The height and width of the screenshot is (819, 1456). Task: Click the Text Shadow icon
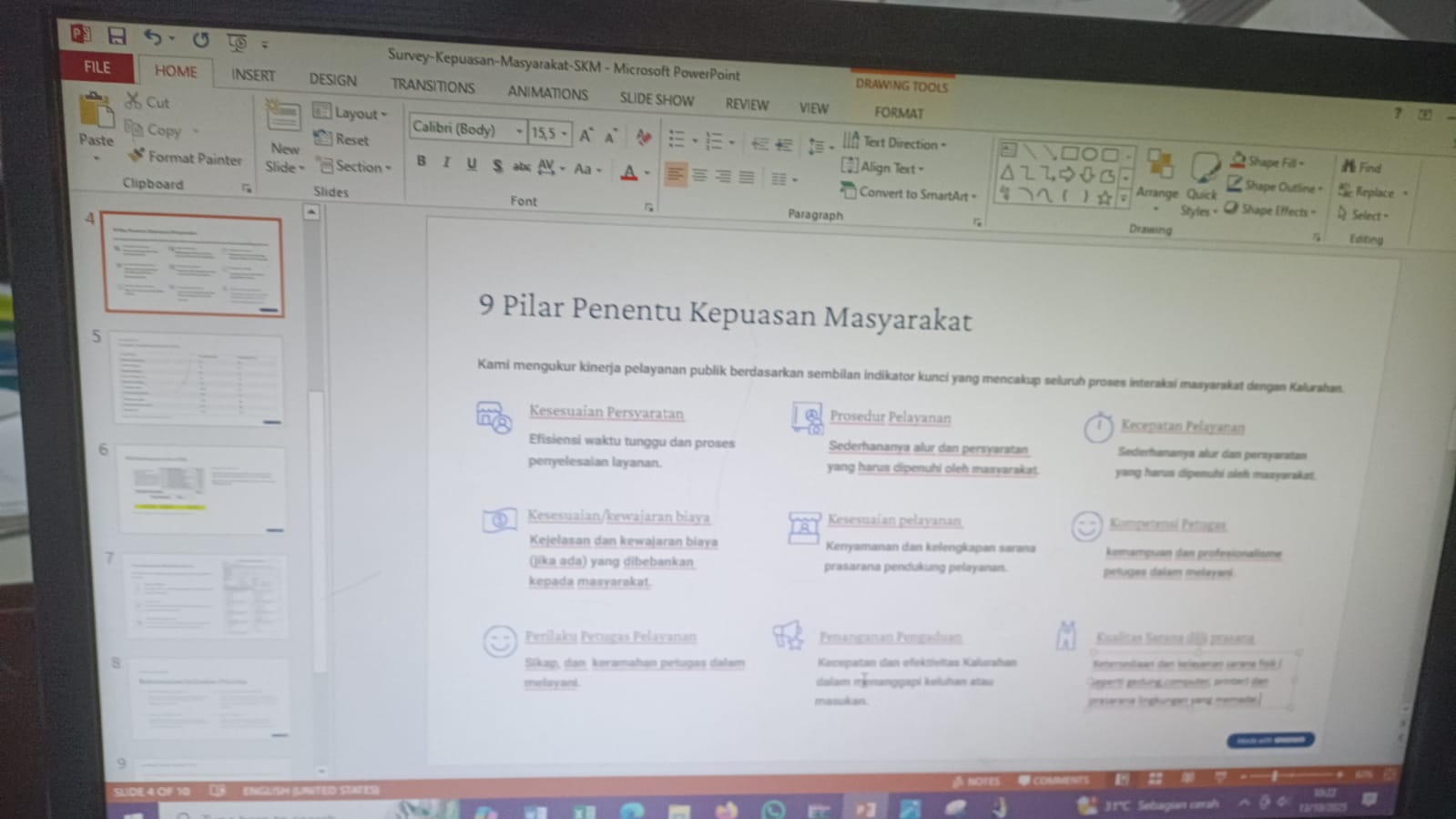pos(496,166)
